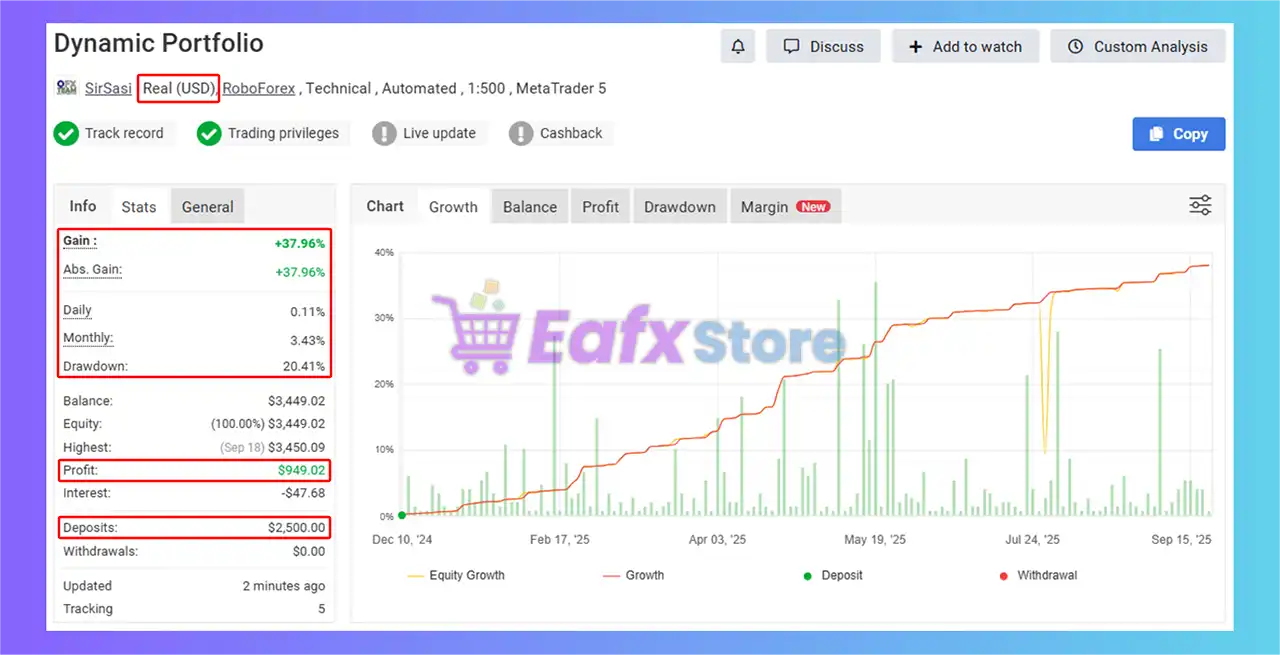Toggle Equity Growth series in legend
The width and height of the screenshot is (1280, 655).
(456, 575)
